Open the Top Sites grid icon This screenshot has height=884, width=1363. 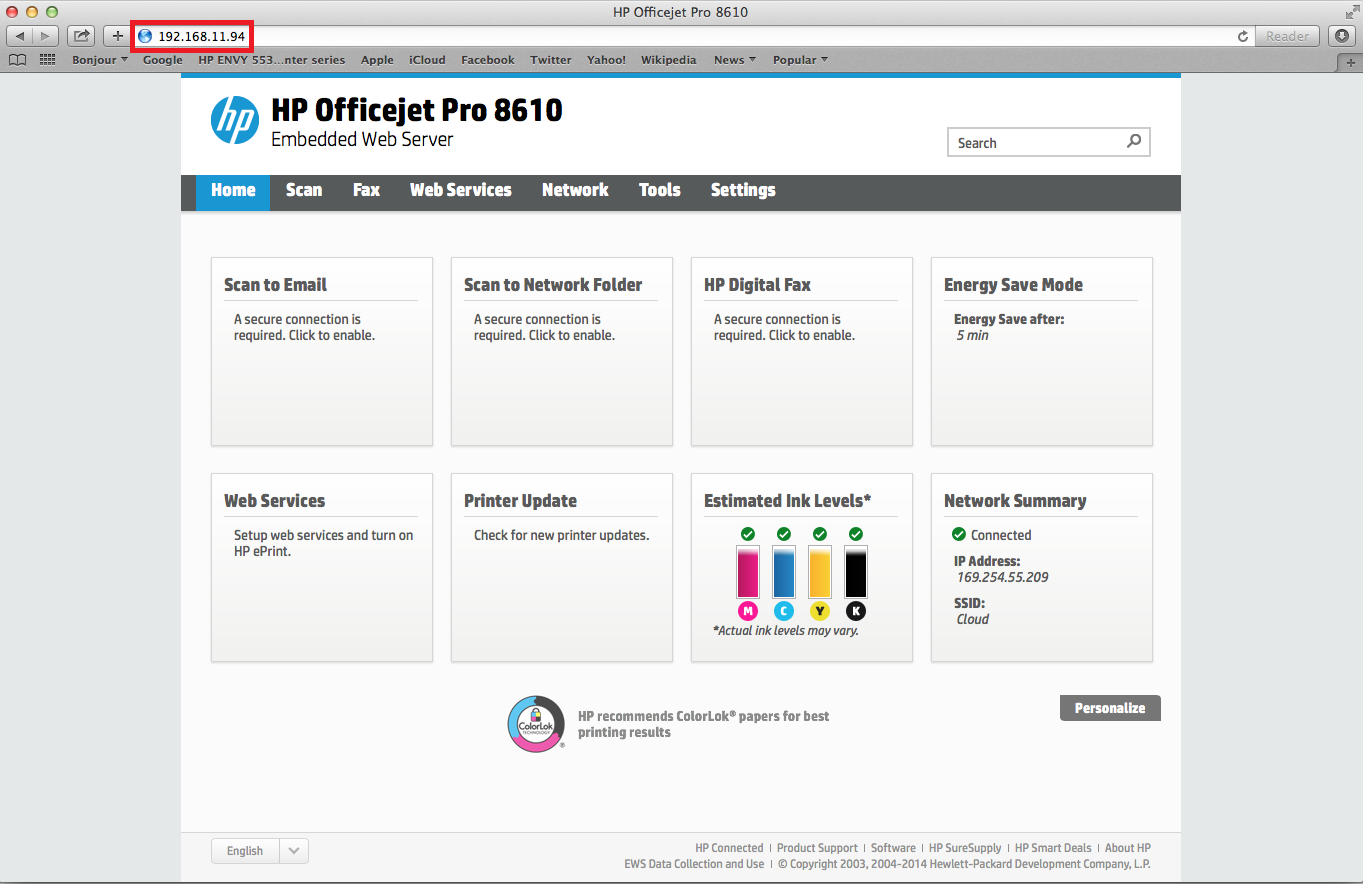[x=47, y=60]
